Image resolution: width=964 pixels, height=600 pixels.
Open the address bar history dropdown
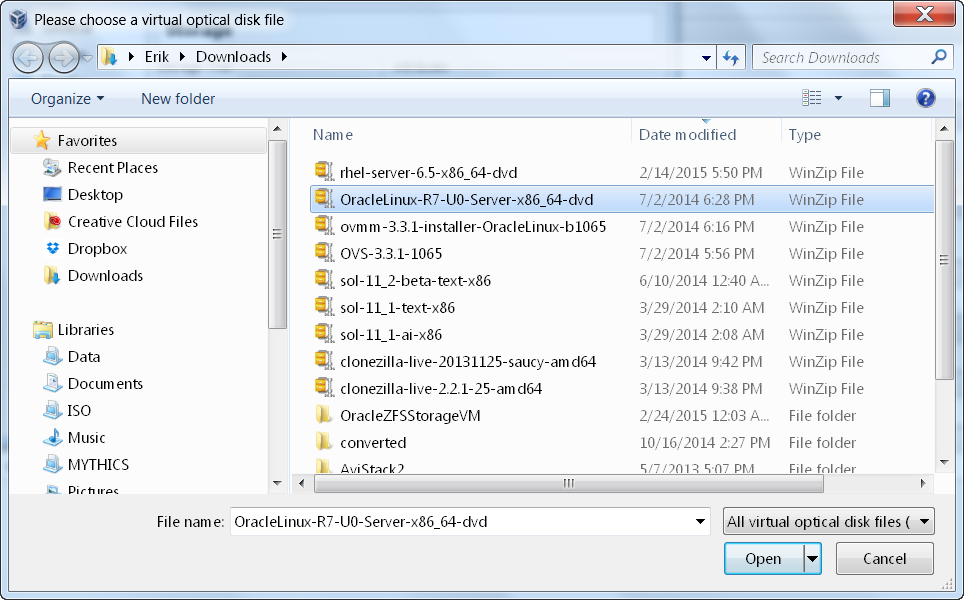706,58
